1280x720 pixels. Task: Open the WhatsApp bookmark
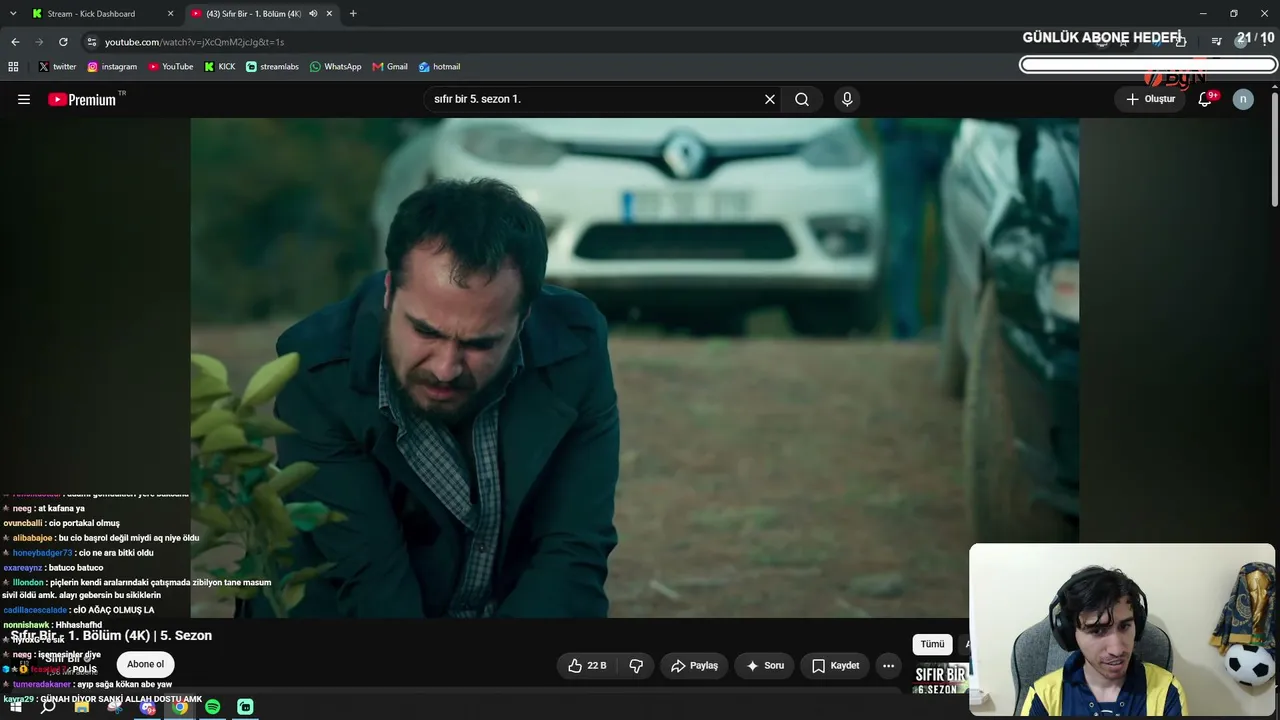(x=335, y=67)
